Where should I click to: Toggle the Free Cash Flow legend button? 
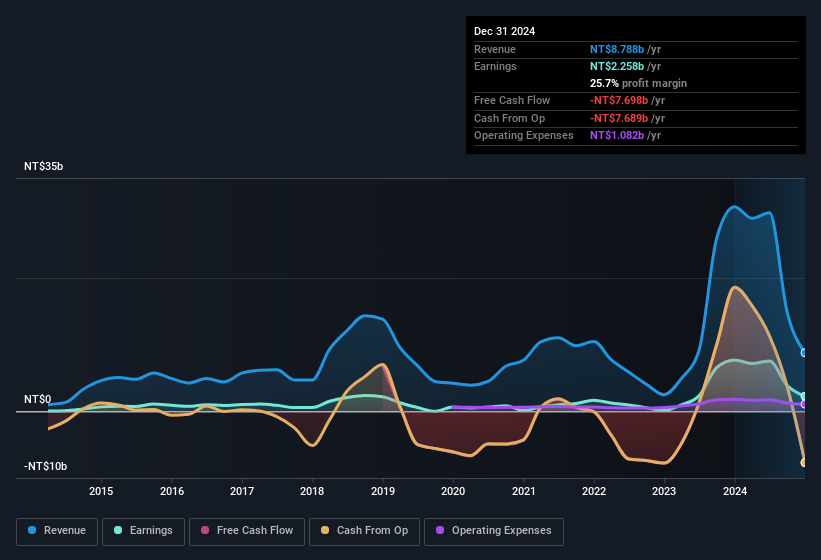tap(247, 531)
